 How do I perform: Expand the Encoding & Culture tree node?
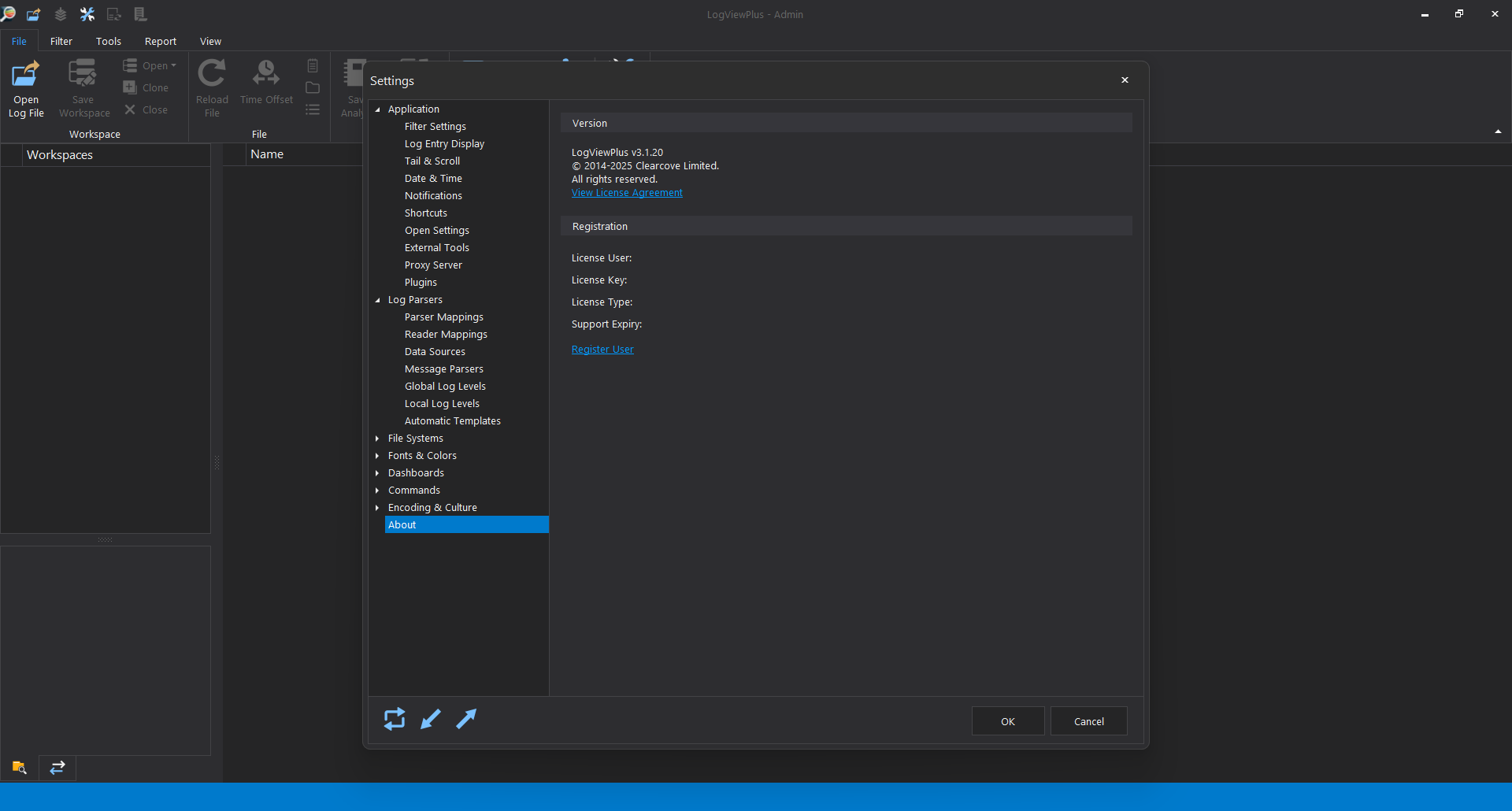377,508
